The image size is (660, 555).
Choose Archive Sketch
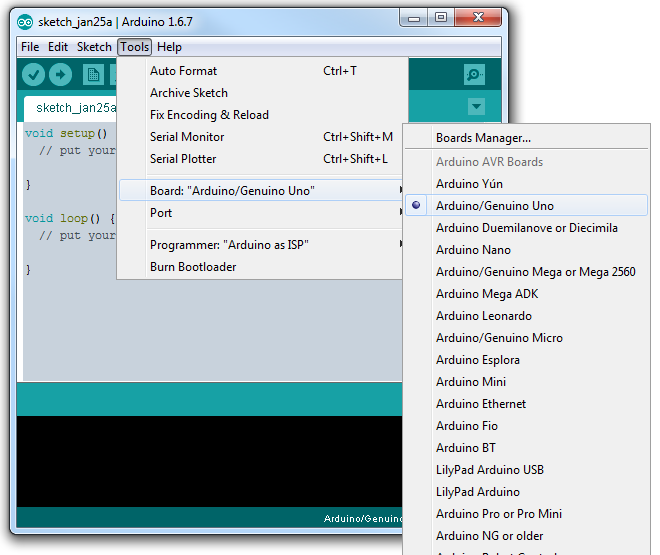[x=261, y=93]
